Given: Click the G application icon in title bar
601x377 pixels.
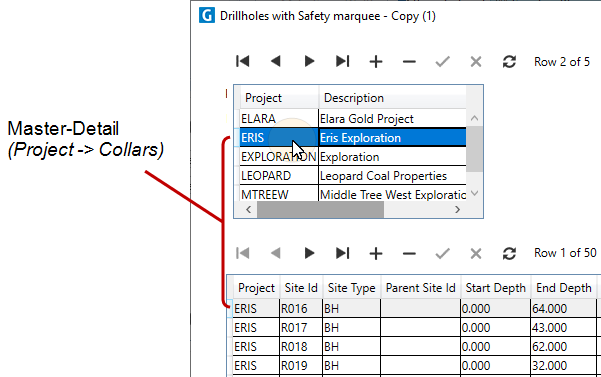Looking at the screenshot, I should coord(207,16).
